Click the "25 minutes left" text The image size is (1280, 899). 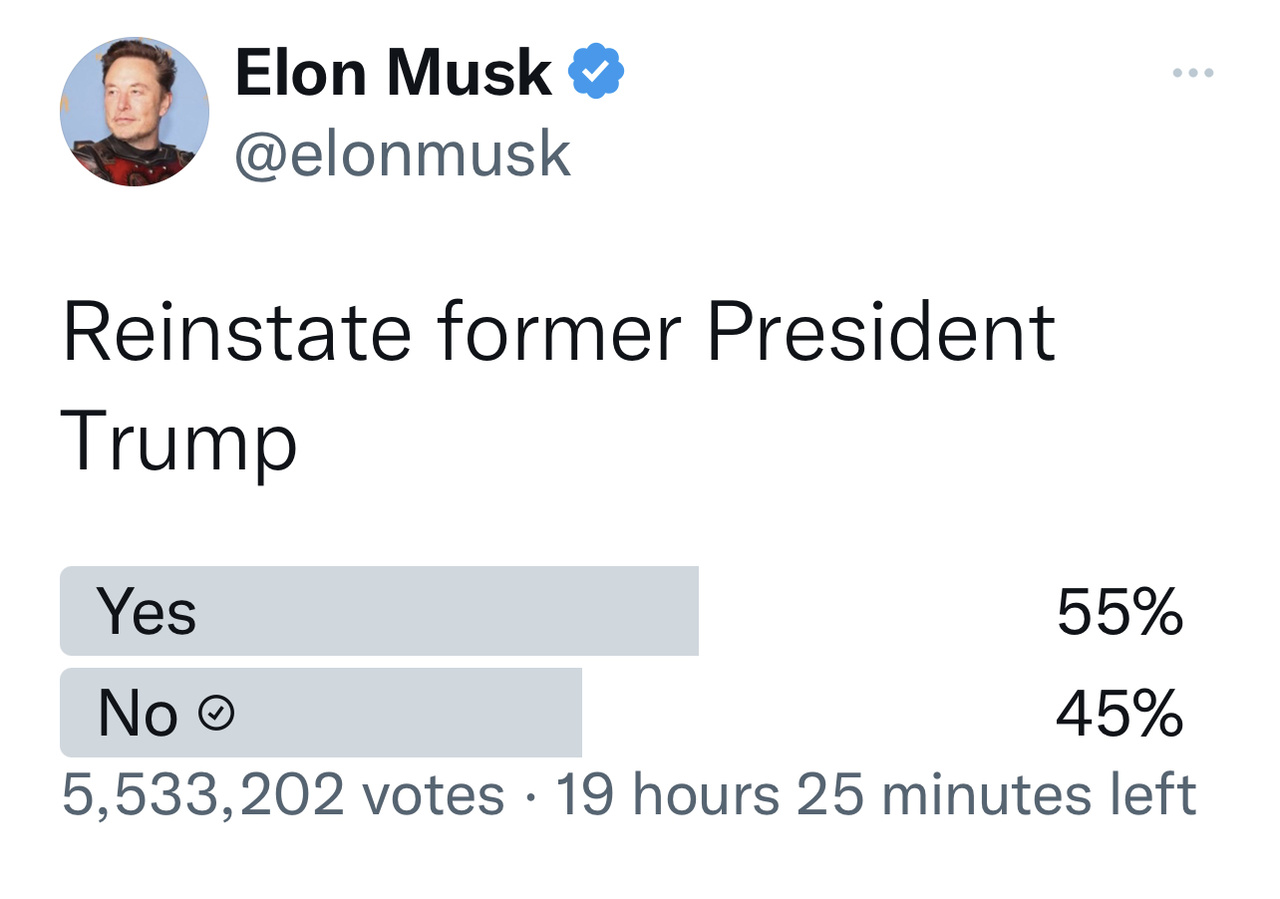point(996,795)
